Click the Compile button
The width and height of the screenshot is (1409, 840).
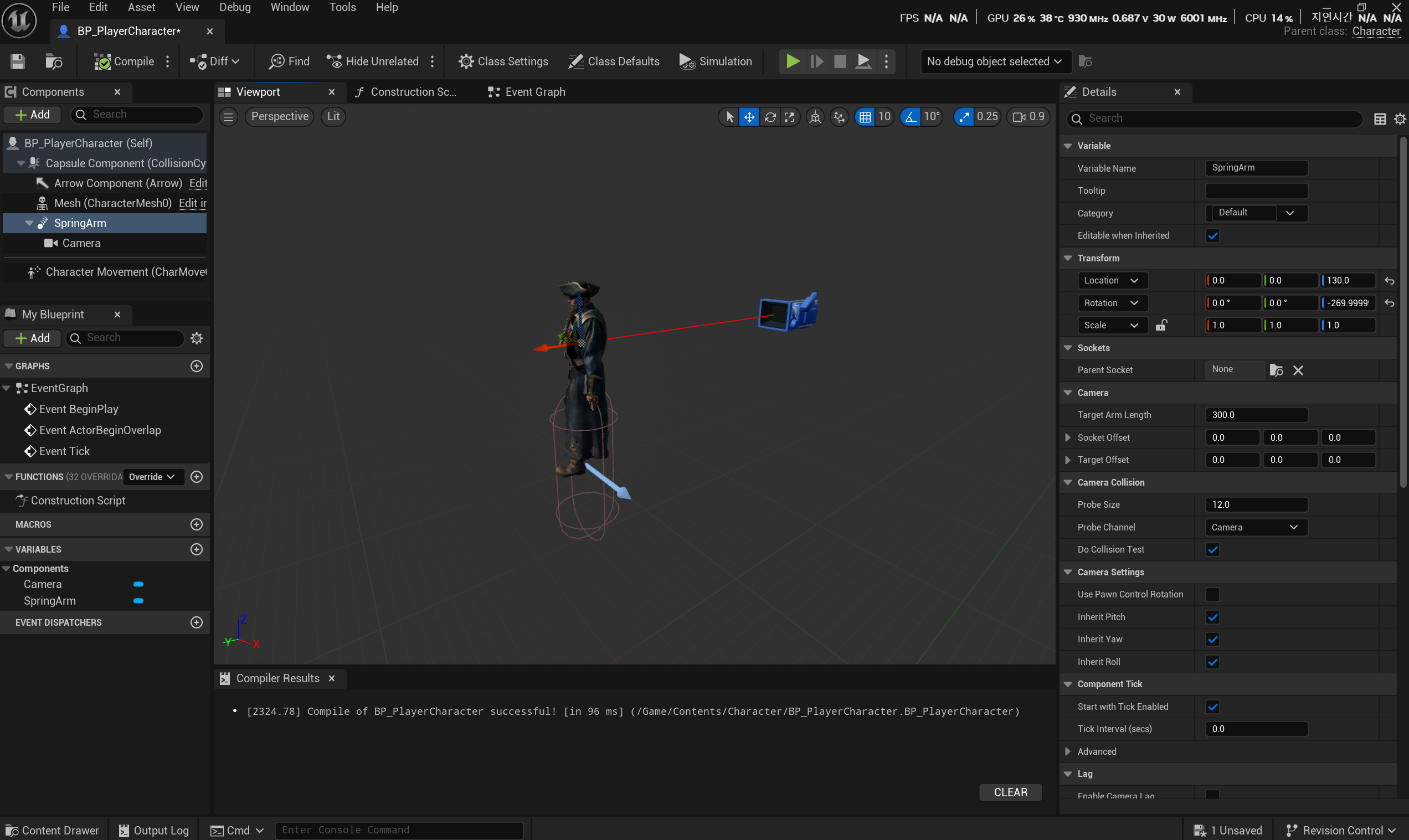point(125,61)
